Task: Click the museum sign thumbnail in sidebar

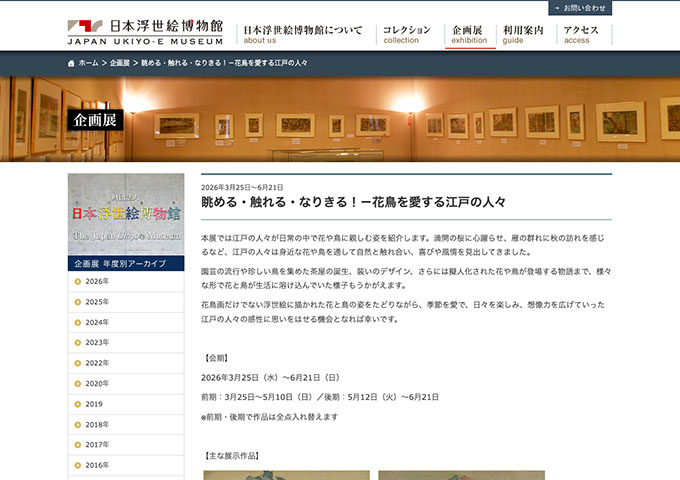Action: pos(126,214)
